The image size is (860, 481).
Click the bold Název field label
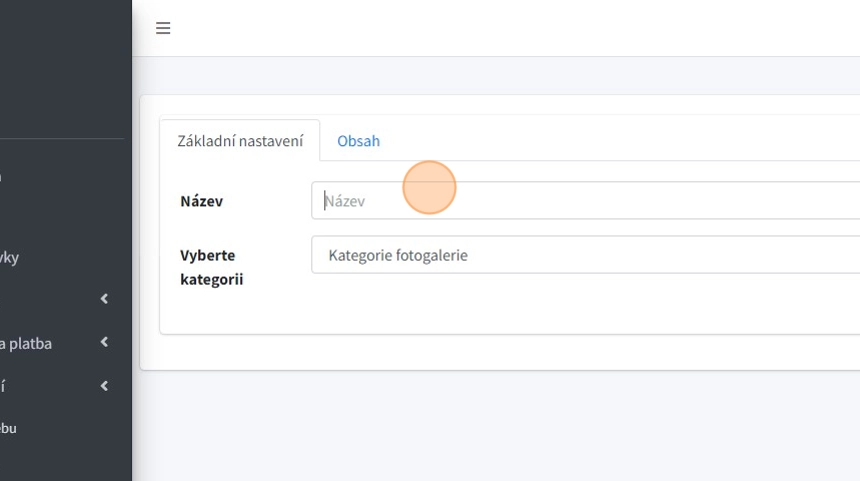click(201, 201)
